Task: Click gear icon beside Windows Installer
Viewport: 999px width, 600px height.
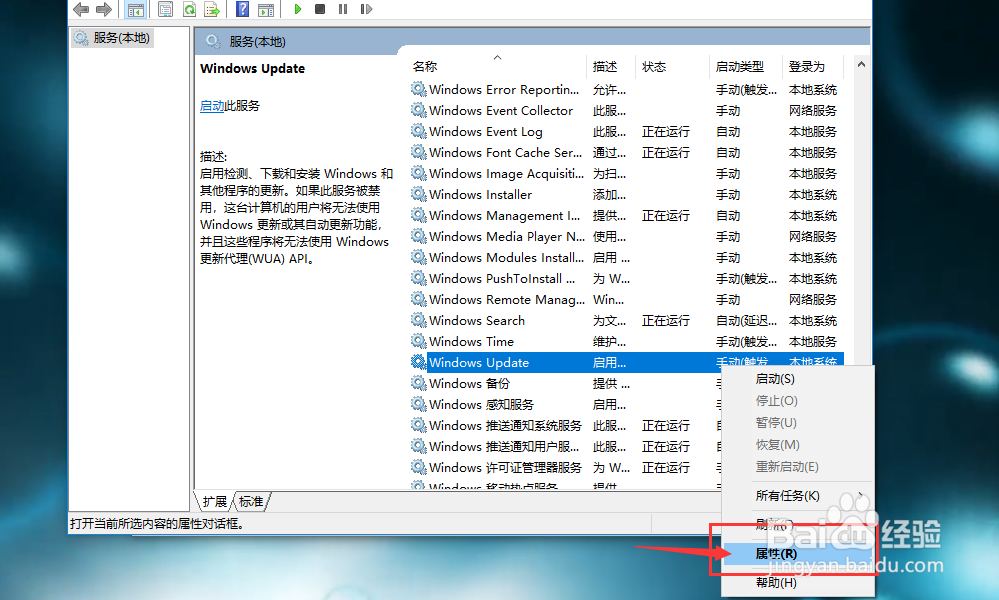Action: [x=419, y=194]
